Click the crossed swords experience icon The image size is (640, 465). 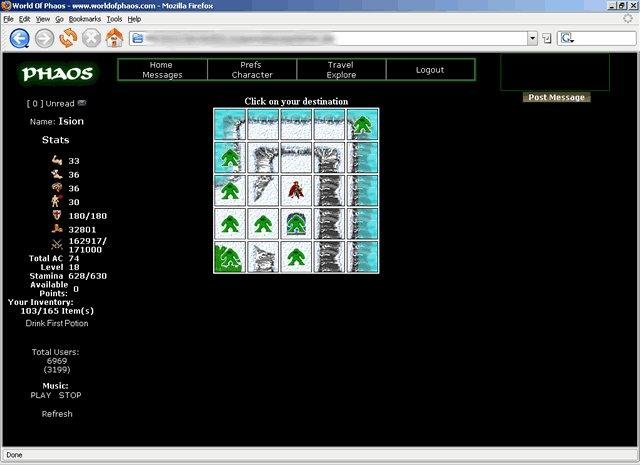tap(57, 245)
